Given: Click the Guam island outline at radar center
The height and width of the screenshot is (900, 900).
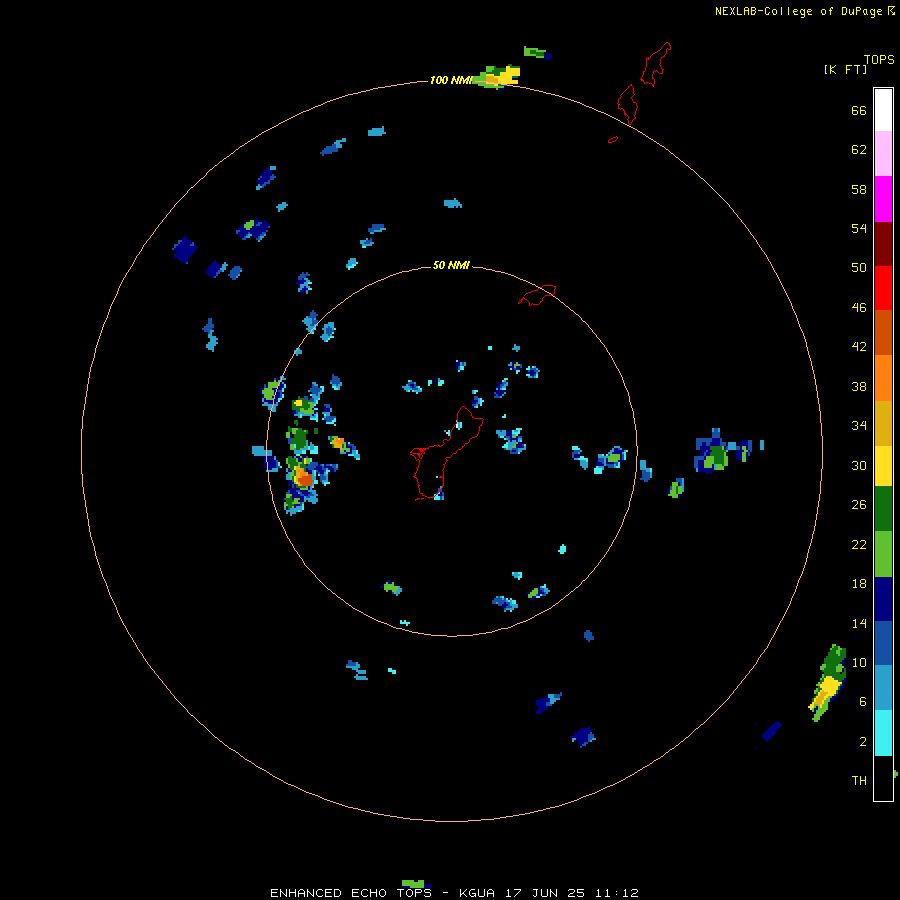Looking at the screenshot, I should [447, 453].
